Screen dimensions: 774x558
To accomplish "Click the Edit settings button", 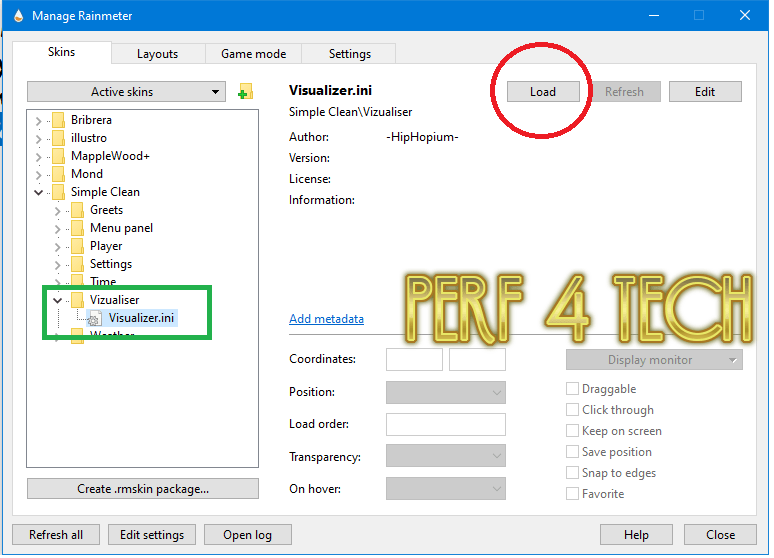I will point(152,535).
